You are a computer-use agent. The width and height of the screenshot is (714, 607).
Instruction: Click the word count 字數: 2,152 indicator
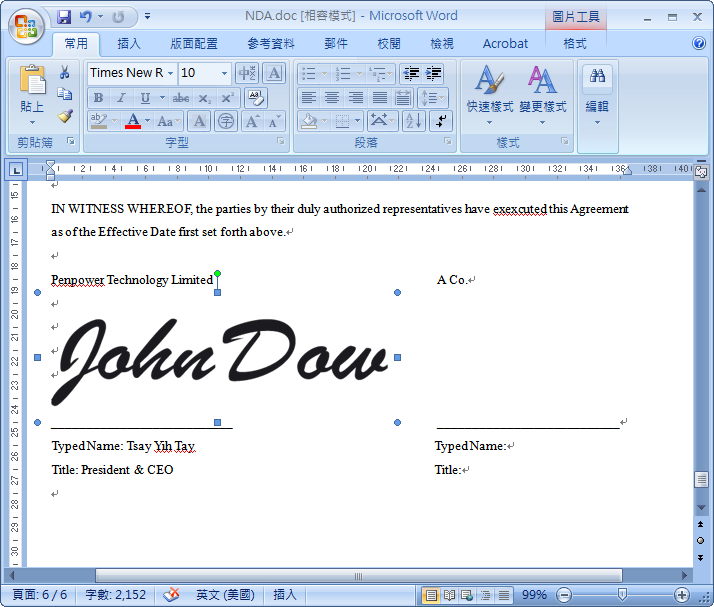(115, 595)
